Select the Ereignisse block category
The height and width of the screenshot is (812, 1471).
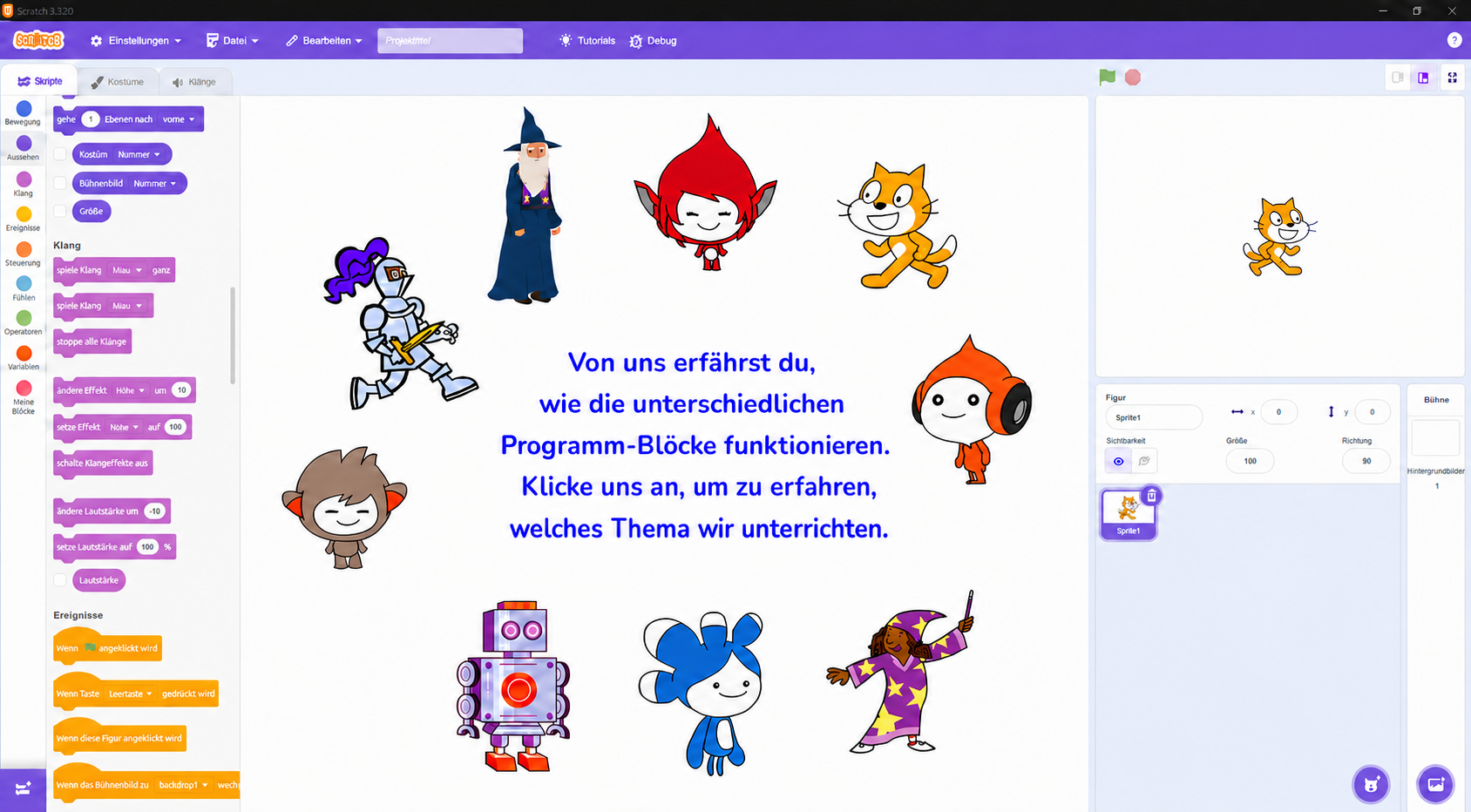click(x=24, y=219)
